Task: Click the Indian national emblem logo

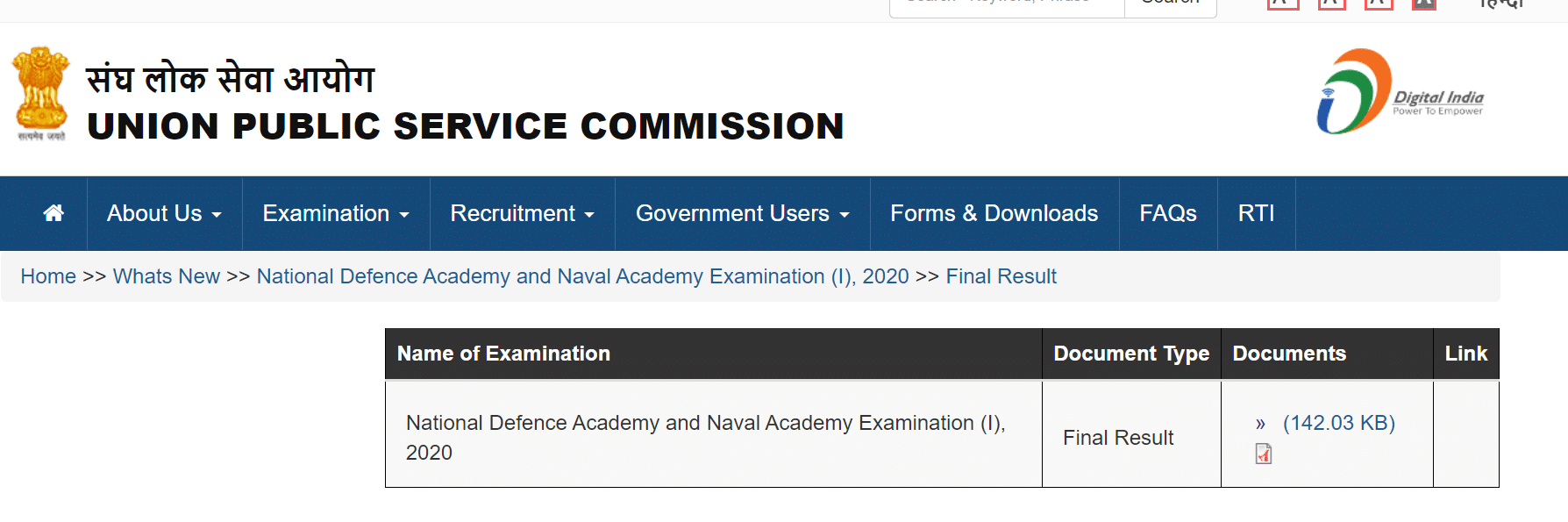Action: click(40, 93)
